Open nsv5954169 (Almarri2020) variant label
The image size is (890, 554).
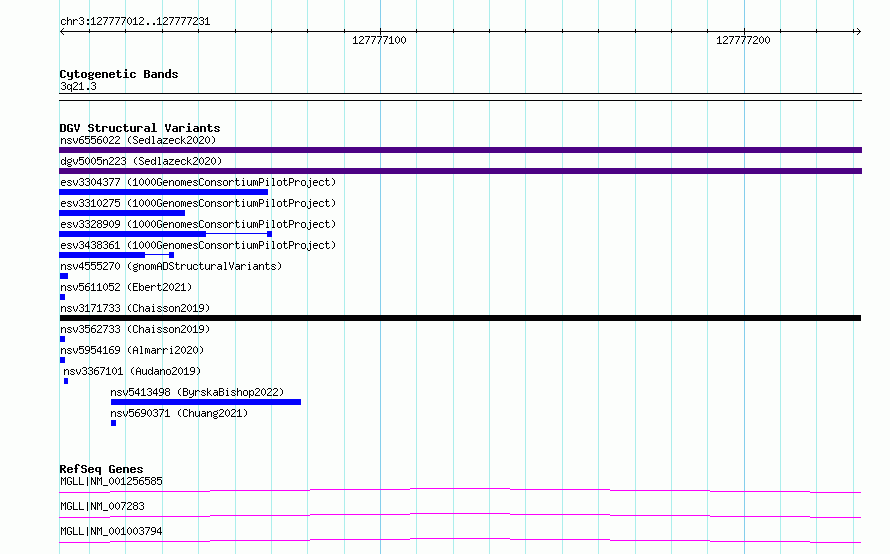coord(132,350)
